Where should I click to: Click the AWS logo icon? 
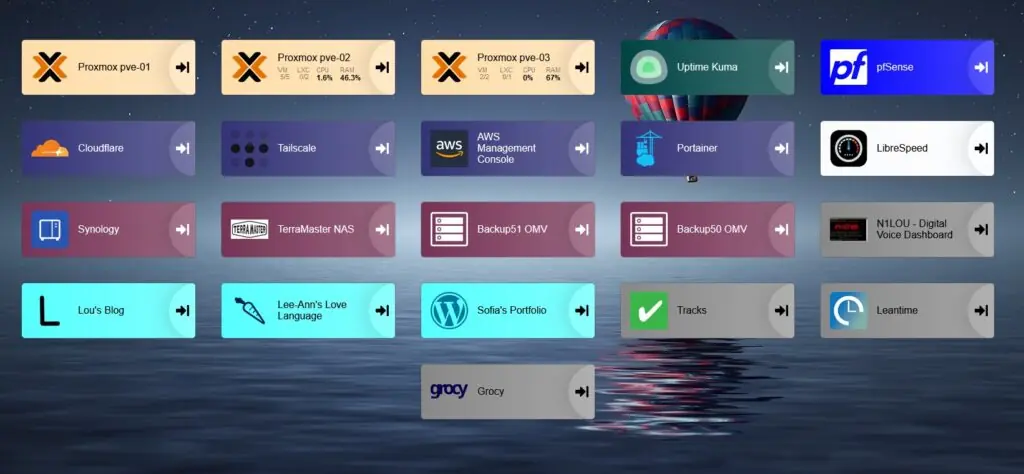point(449,148)
